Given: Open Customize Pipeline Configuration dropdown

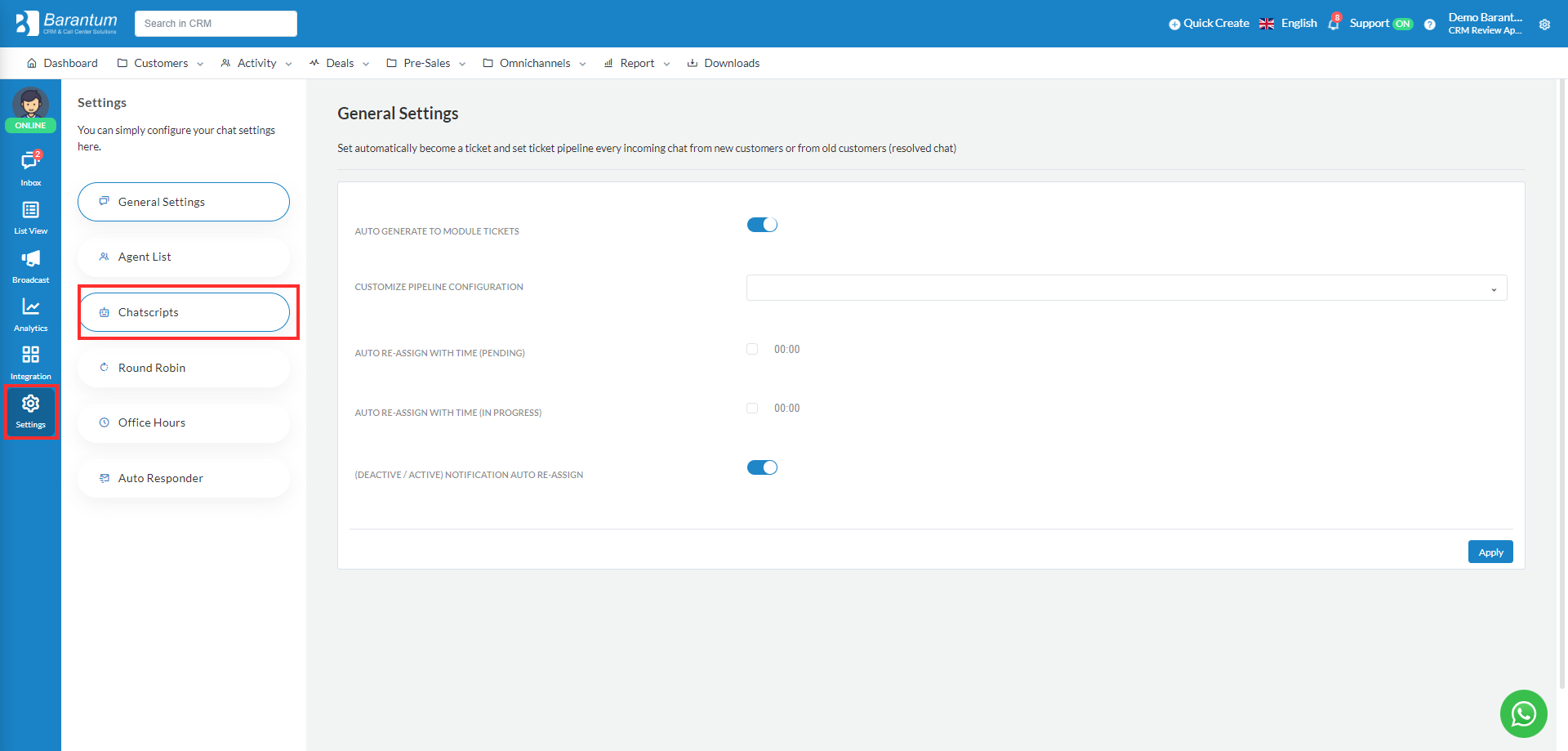Looking at the screenshot, I should pos(1126,288).
